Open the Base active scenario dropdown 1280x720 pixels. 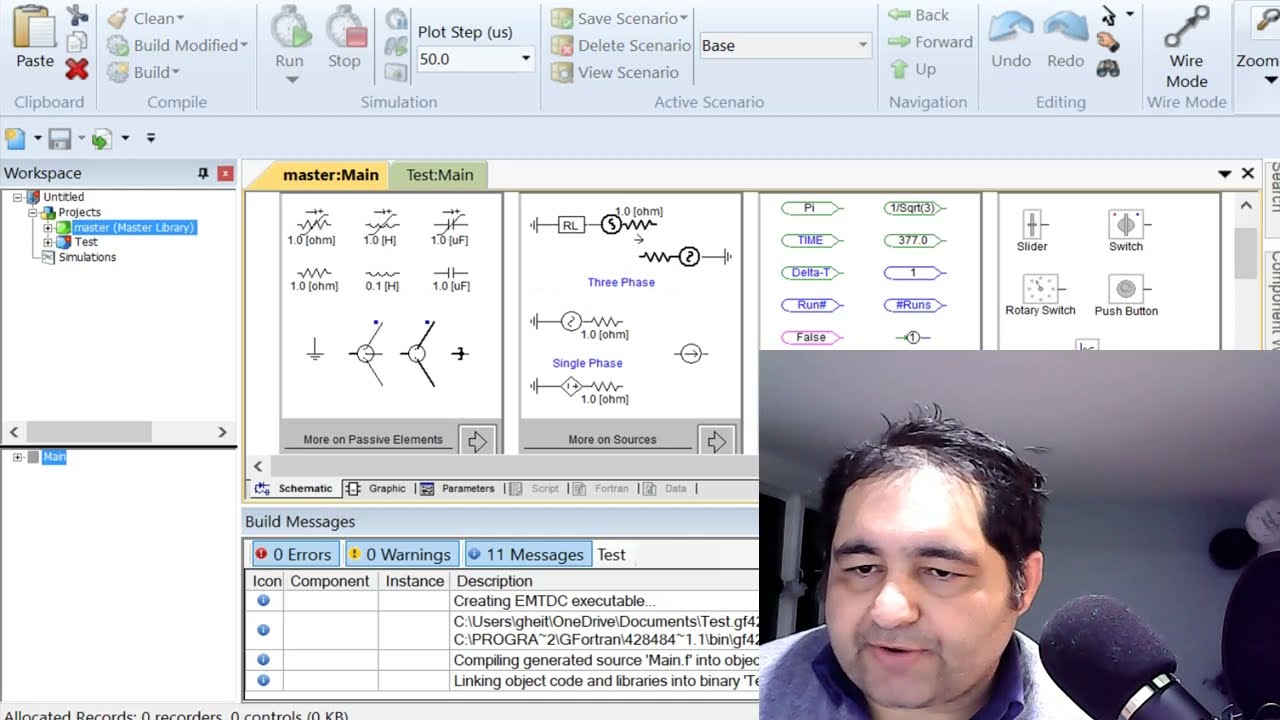point(863,45)
